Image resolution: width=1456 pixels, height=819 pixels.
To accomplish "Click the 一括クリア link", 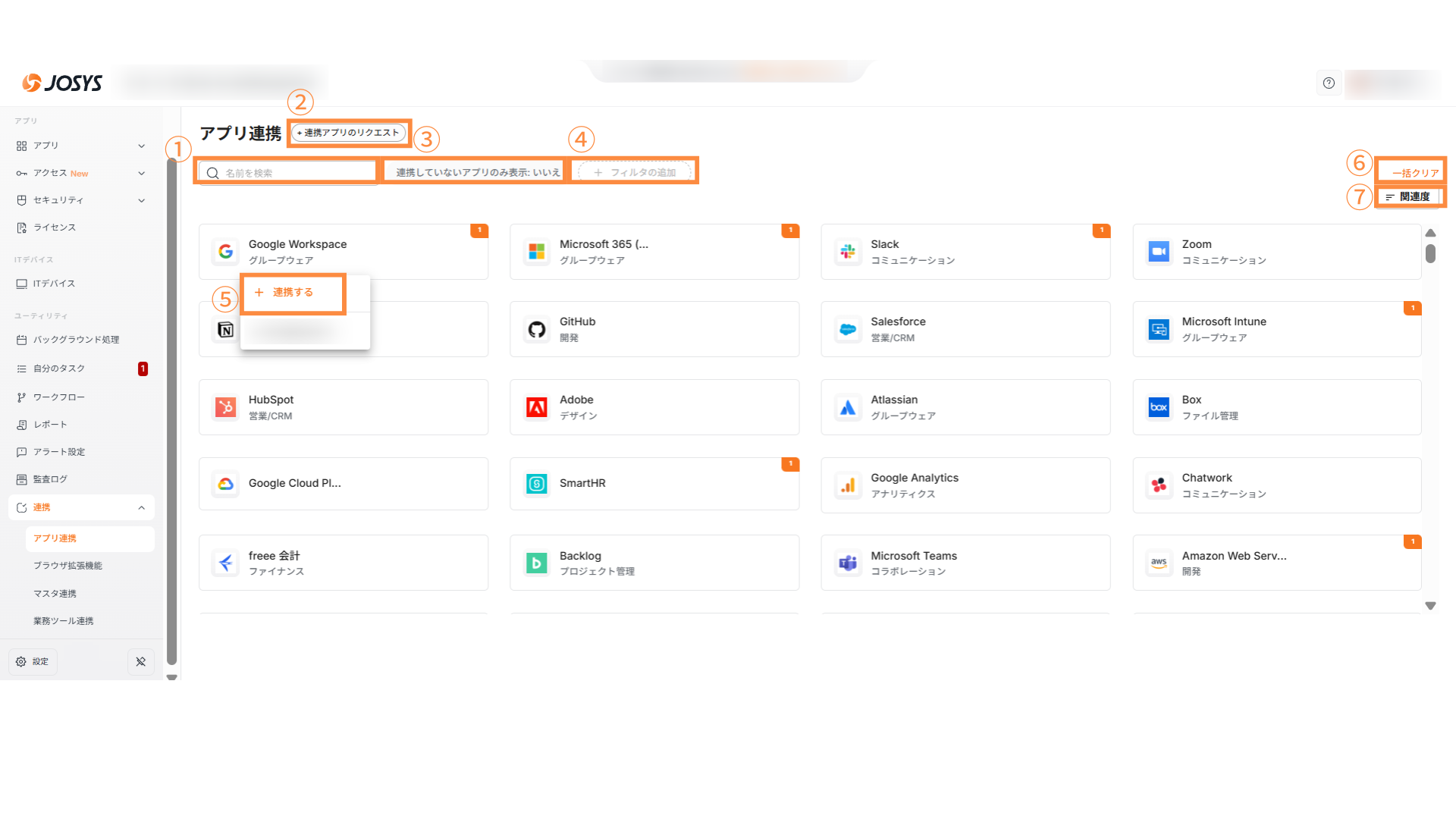I will click(1415, 173).
